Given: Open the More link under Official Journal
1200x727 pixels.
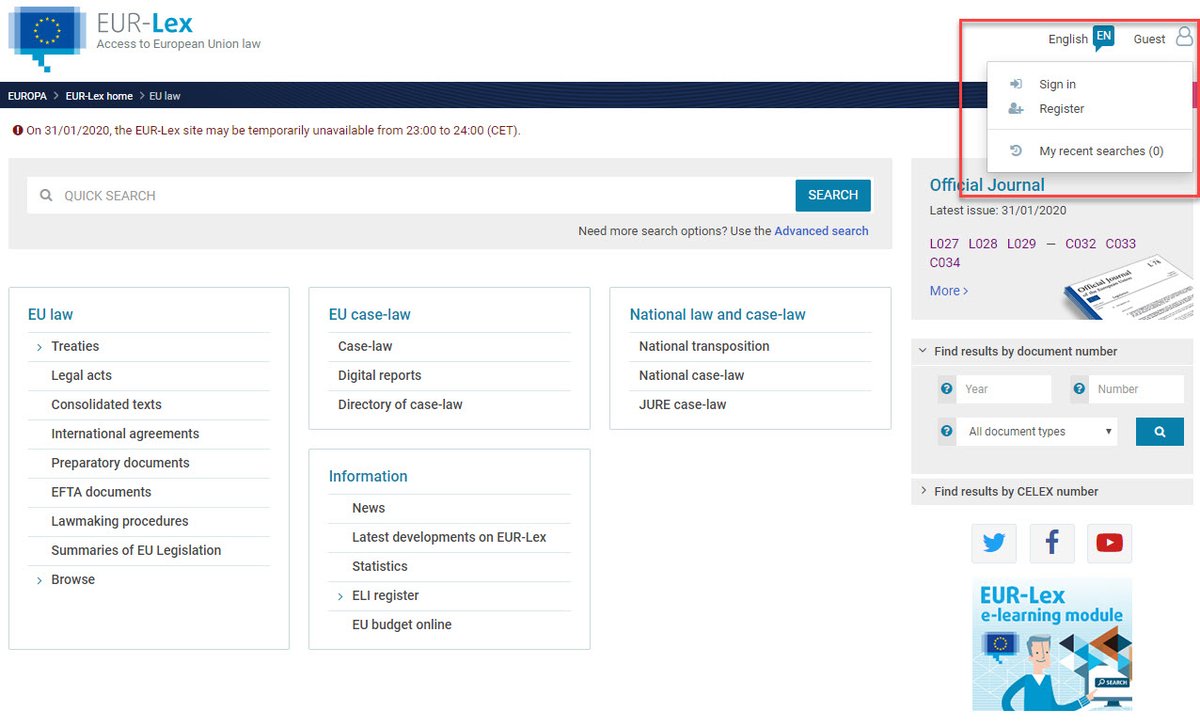Looking at the screenshot, I should pos(949,290).
